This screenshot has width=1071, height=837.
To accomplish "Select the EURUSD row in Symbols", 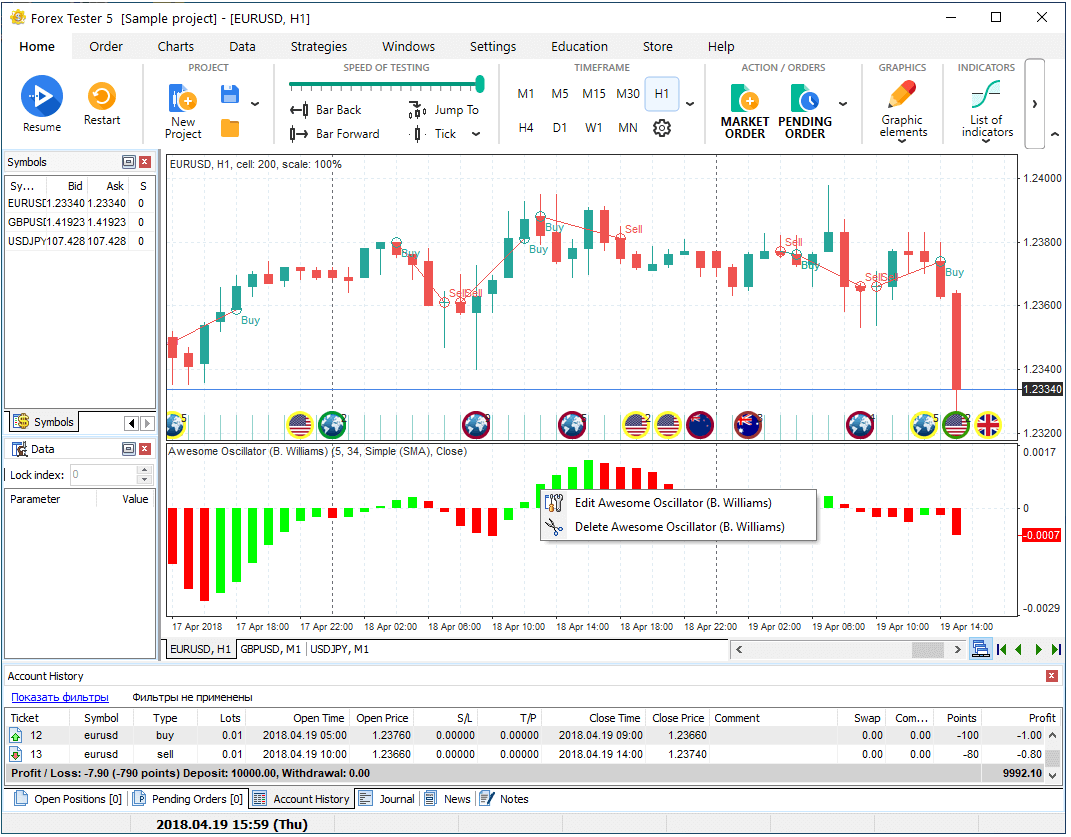I will (x=79, y=204).
